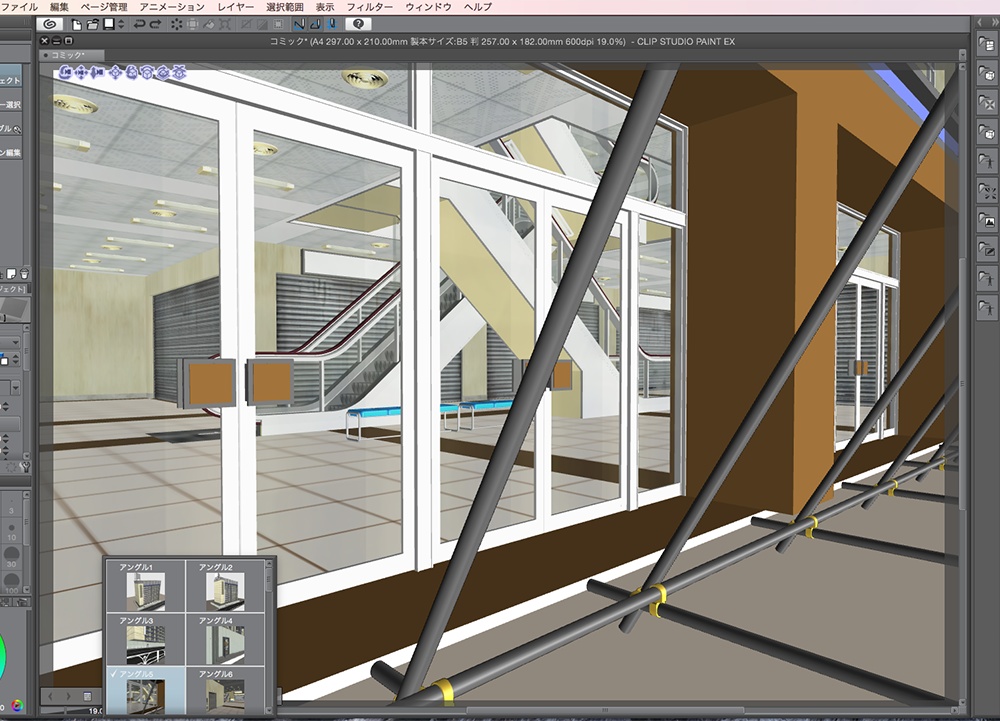Open material folder with pattern square icon

pyautogui.click(x=987, y=103)
